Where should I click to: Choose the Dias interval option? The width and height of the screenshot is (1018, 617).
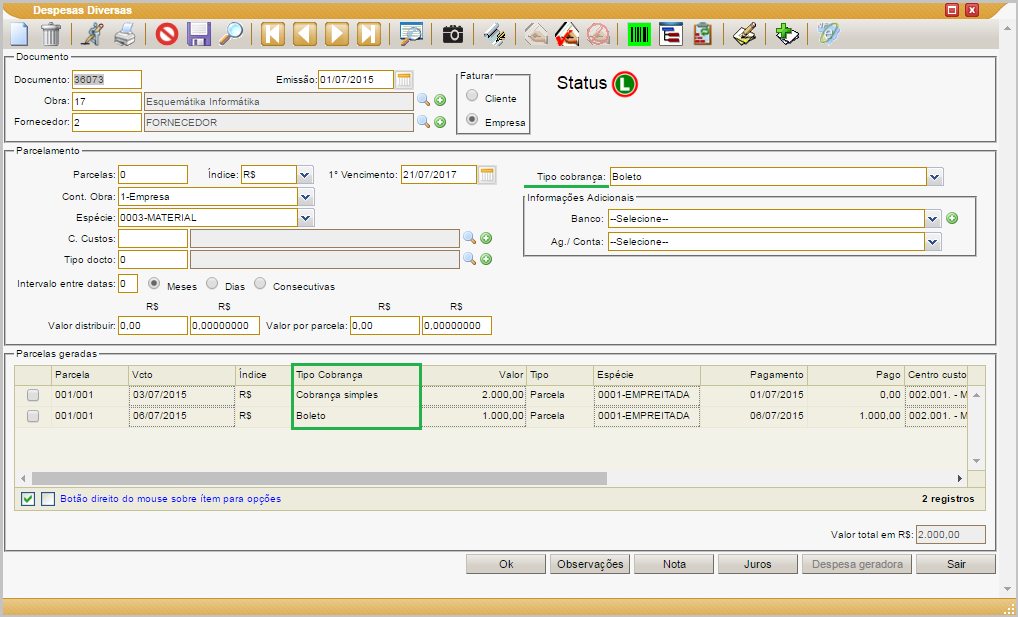coord(212,284)
